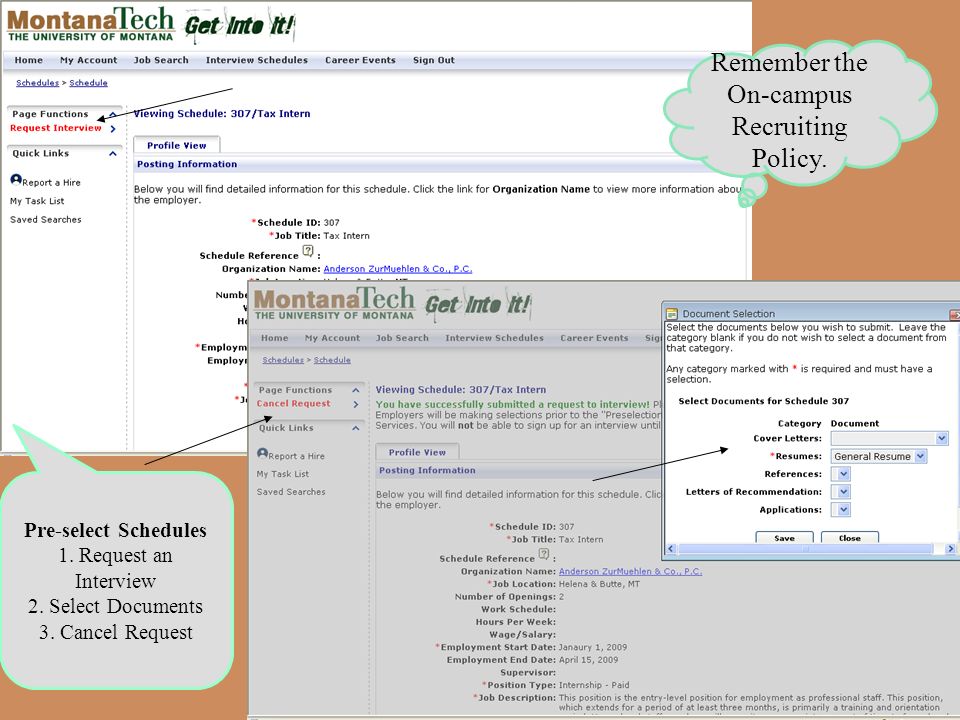This screenshot has height=720, width=960.
Task: Click 'Viewing Schedule: 307/Tax Intern' heading, back window
Action: point(222,113)
